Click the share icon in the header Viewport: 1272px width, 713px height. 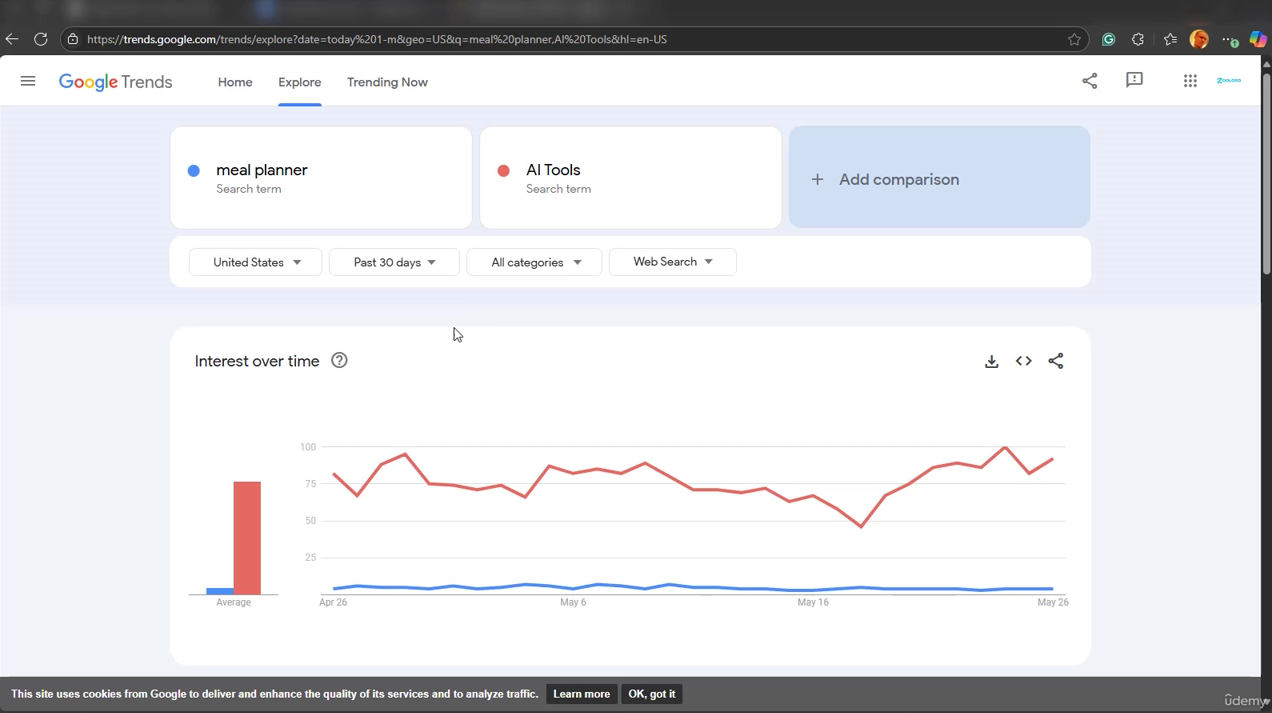[1090, 81]
